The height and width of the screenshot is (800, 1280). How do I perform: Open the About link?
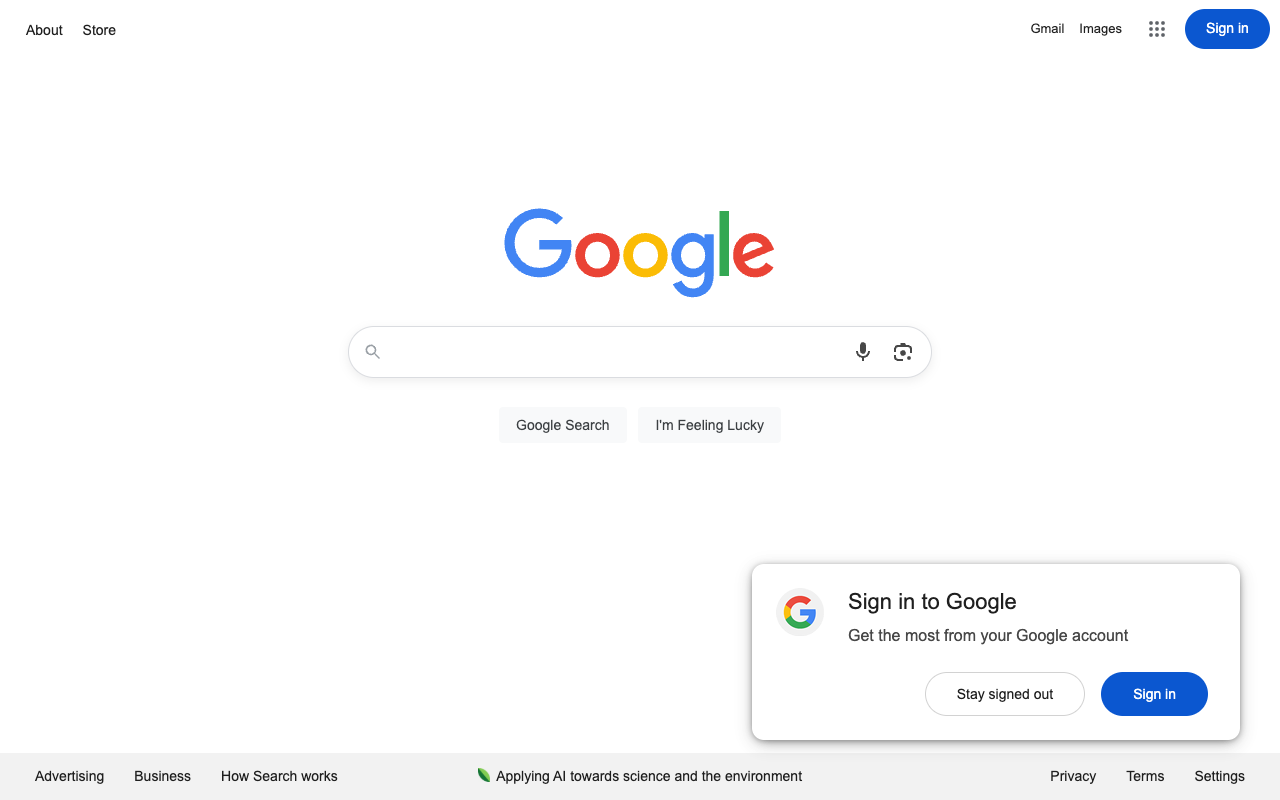click(x=44, y=30)
